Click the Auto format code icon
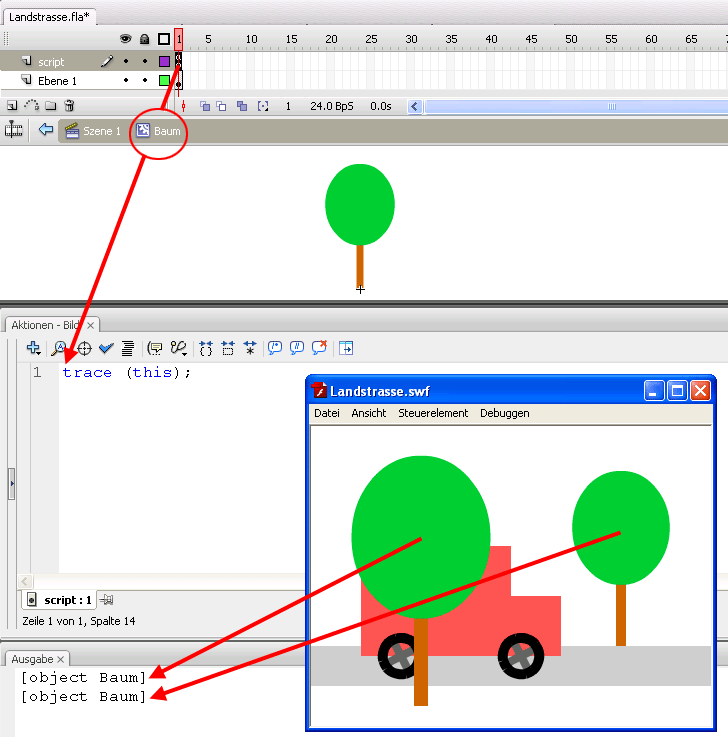 128,348
